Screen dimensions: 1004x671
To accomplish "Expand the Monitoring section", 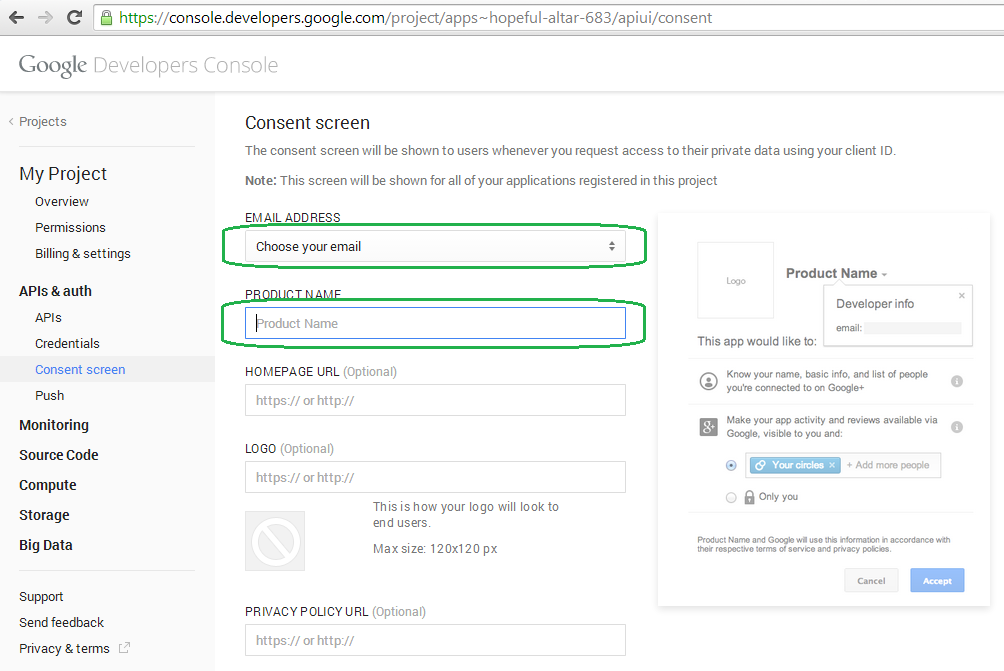I will point(54,425).
